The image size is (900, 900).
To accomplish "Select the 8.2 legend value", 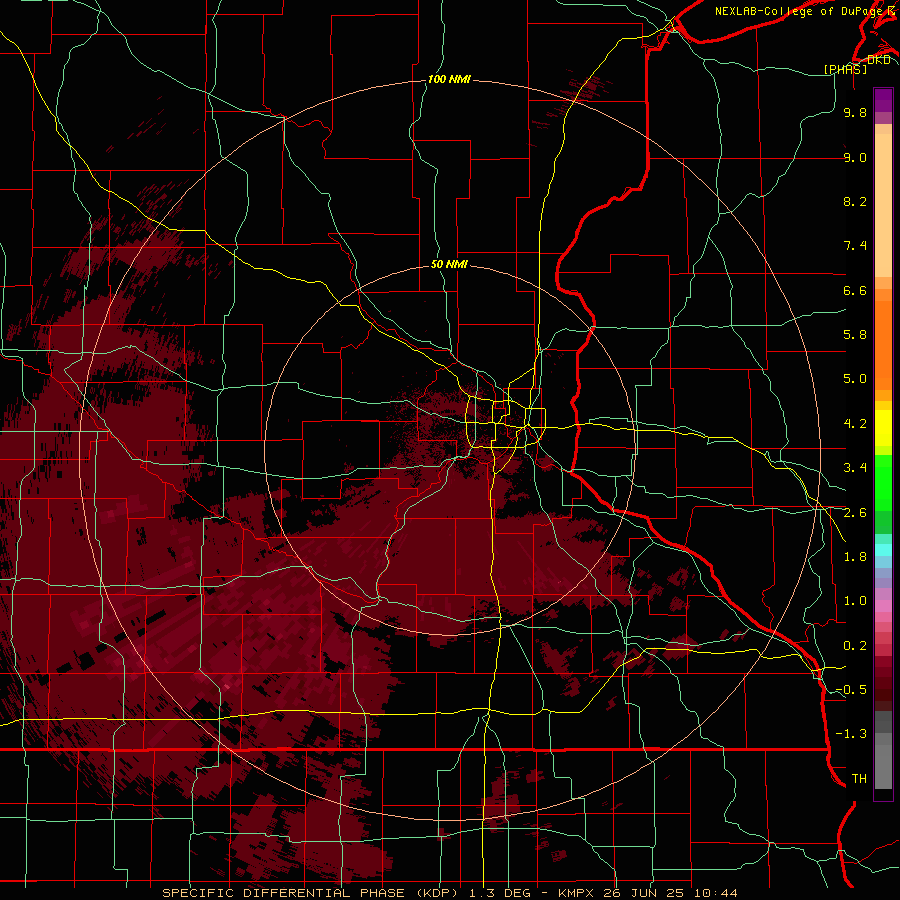I will [855, 201].
